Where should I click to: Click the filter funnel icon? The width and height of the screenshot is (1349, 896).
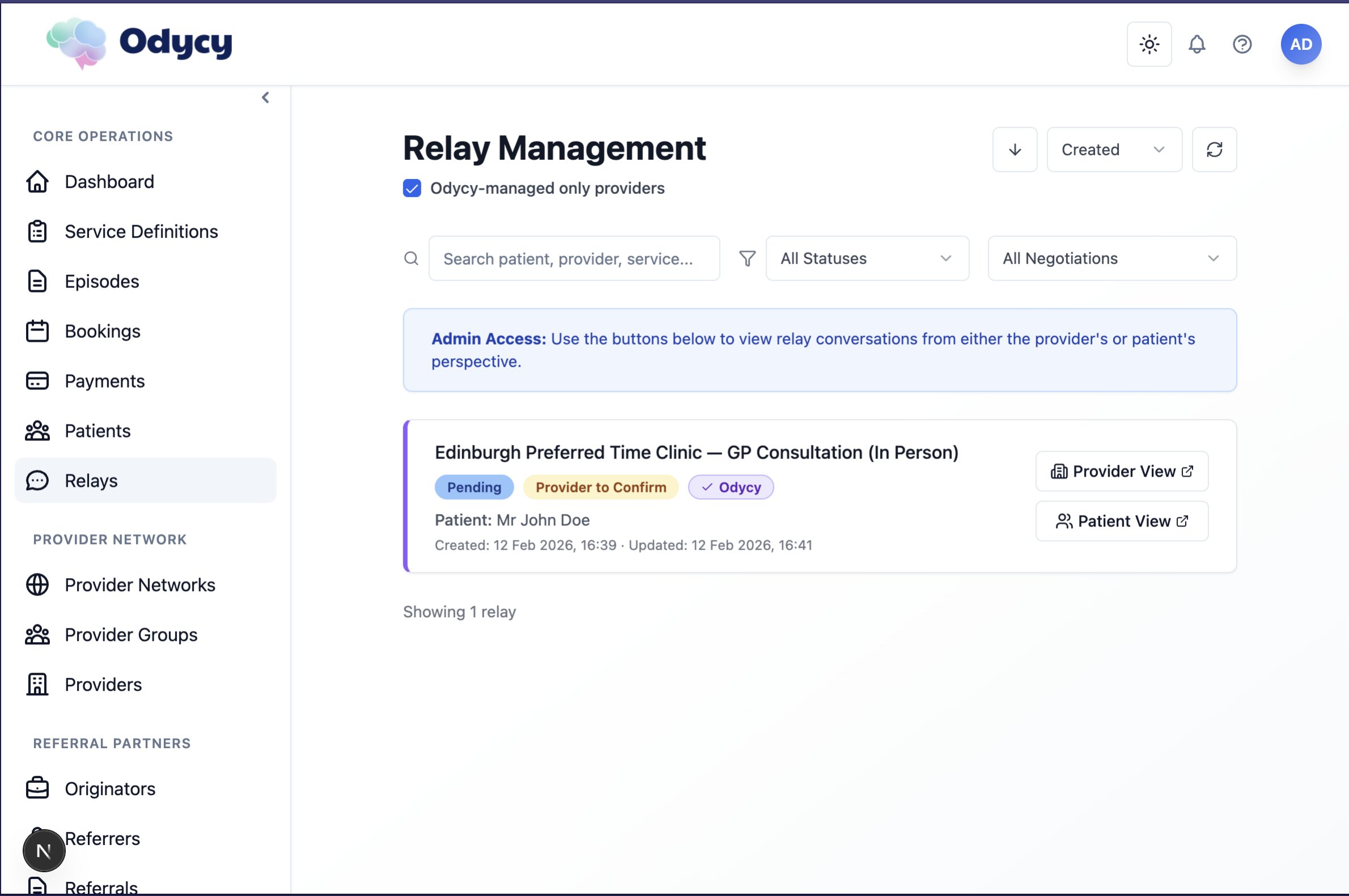[x=747, y=258]
